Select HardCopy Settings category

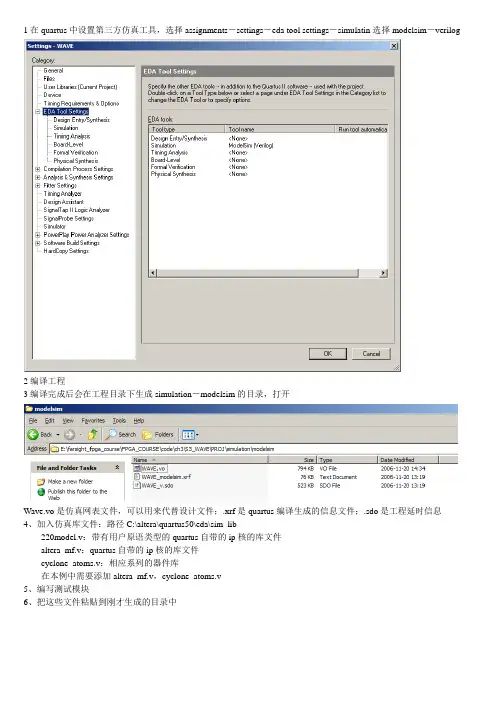click(66, 251)
